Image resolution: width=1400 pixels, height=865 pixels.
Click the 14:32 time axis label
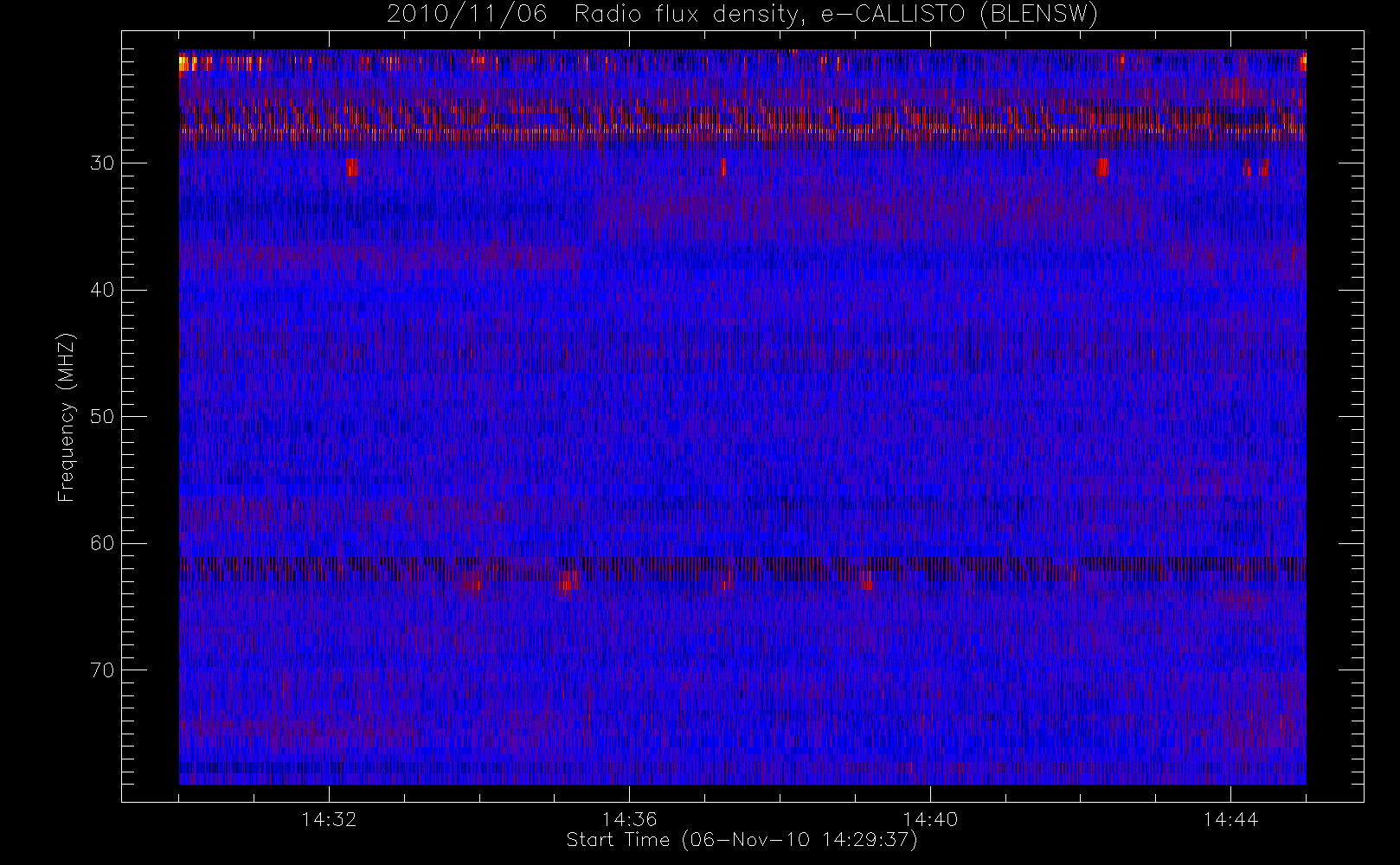[329, 819]
